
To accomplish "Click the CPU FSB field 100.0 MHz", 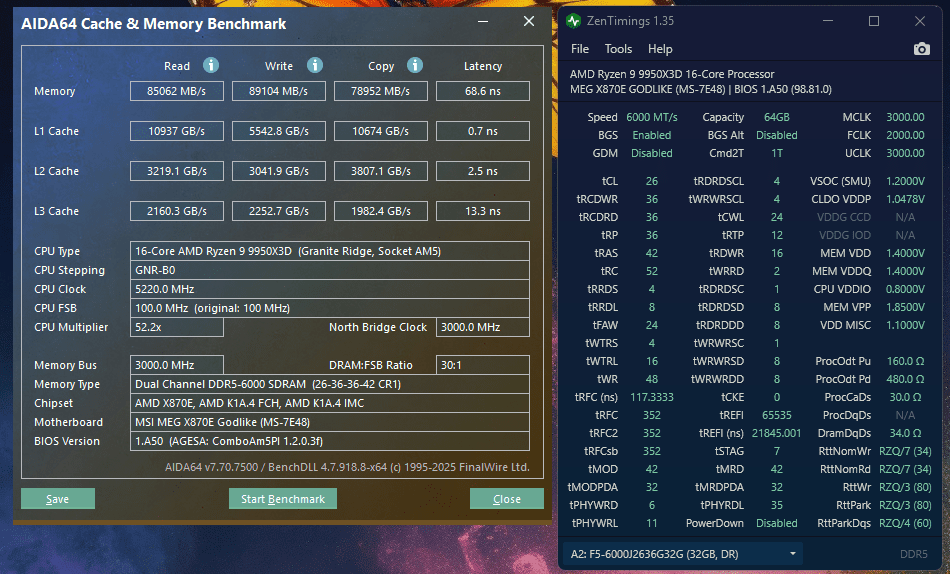I will pos(330,308).
